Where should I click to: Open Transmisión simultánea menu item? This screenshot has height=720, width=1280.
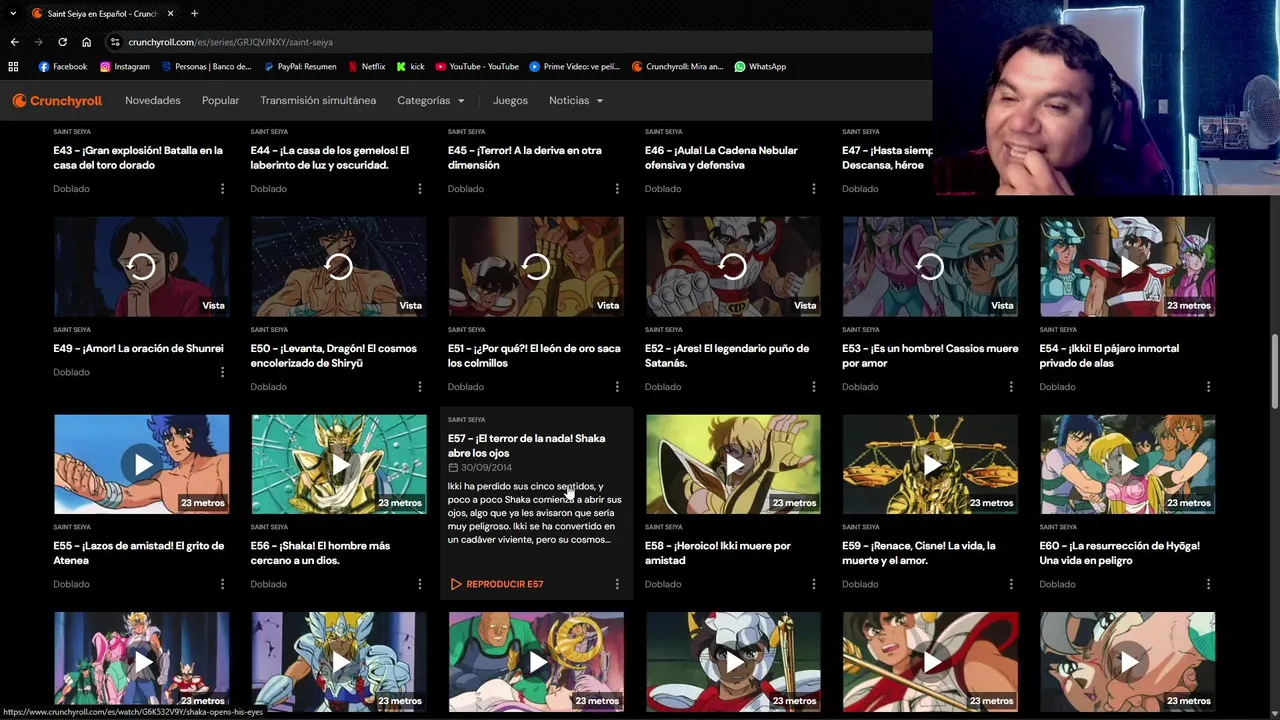[x=318, y=100]
